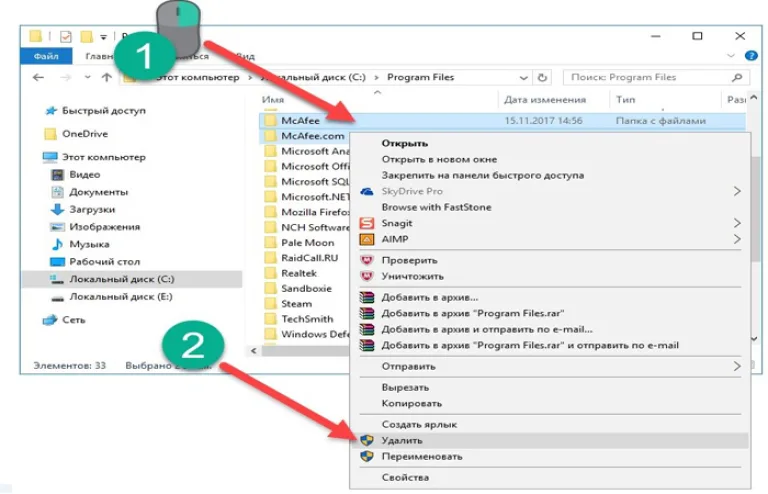Expand the ribbon with the chevron
The image size is (768, 494).
coord(731,56)
